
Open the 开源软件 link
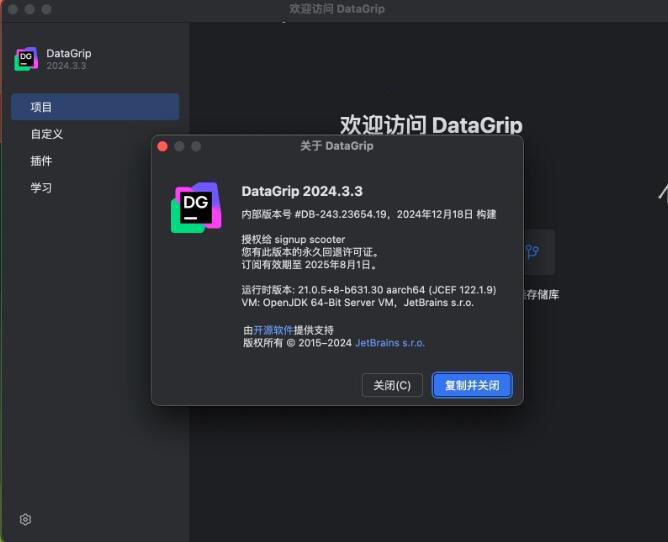pos(273,330)
